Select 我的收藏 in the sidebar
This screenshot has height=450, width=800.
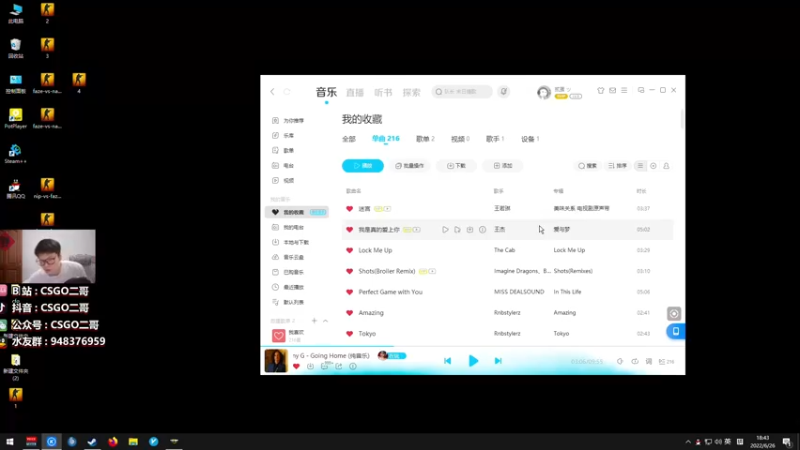pos(296,212)
